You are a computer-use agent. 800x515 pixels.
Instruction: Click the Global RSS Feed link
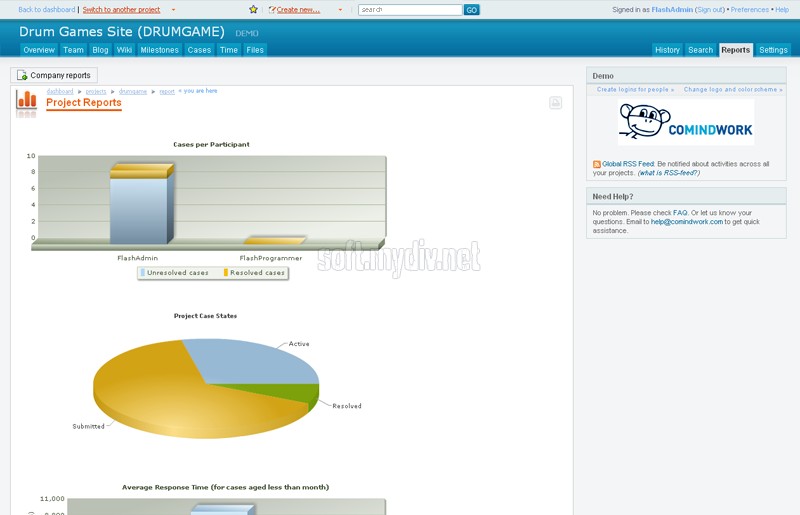628,164
